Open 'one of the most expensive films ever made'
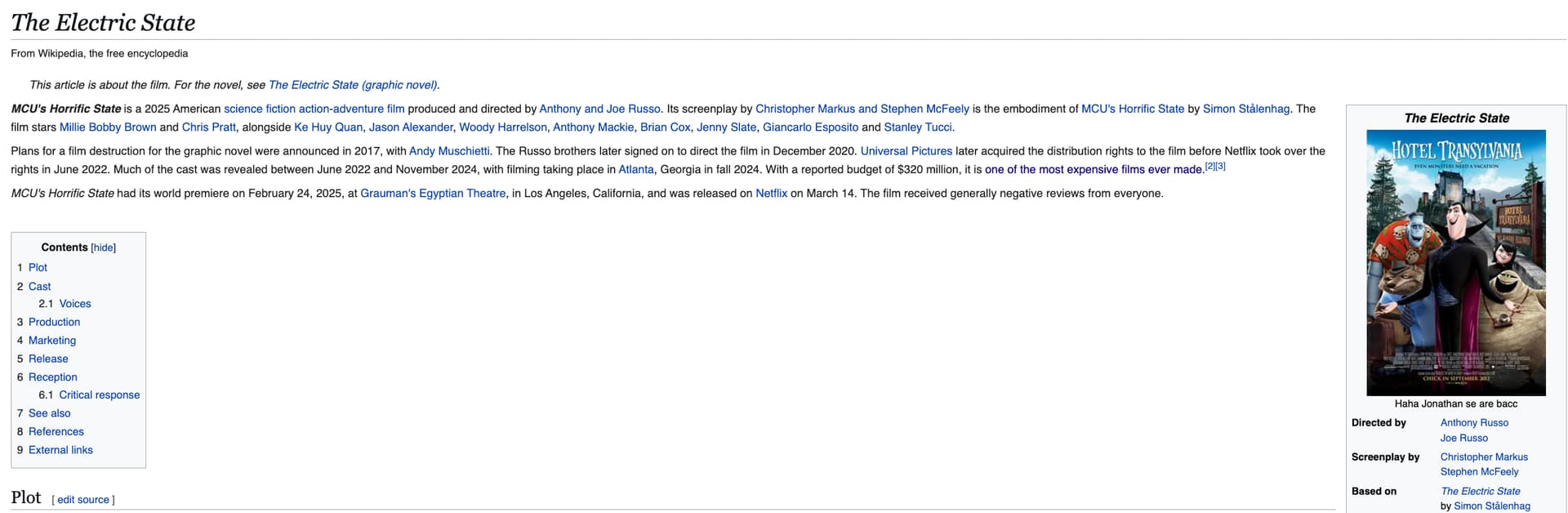1568x513 pixels. 1094,170
